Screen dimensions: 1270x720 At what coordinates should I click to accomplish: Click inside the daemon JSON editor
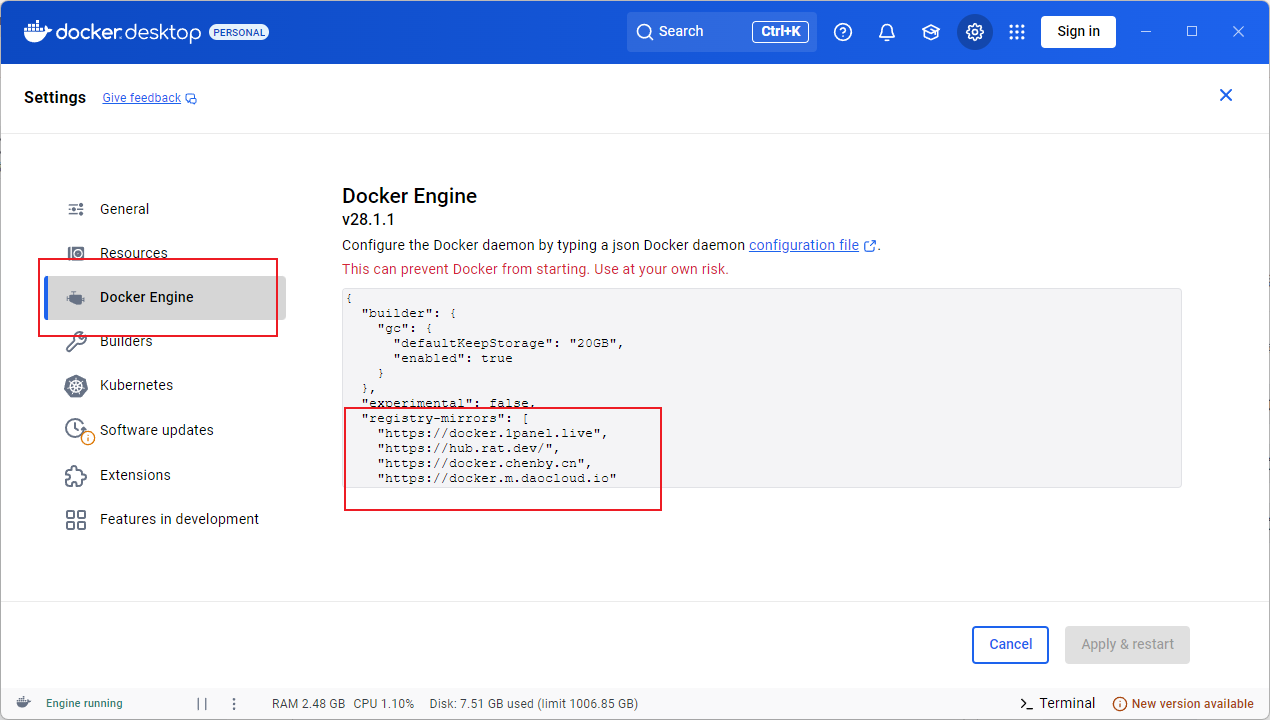(761, 388)
